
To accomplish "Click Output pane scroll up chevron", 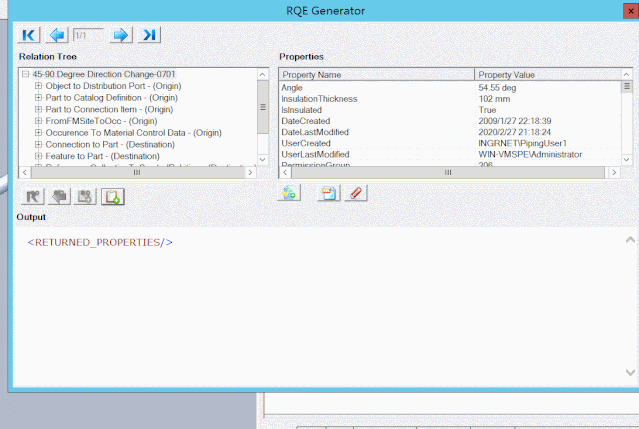I will coord(630,240).
